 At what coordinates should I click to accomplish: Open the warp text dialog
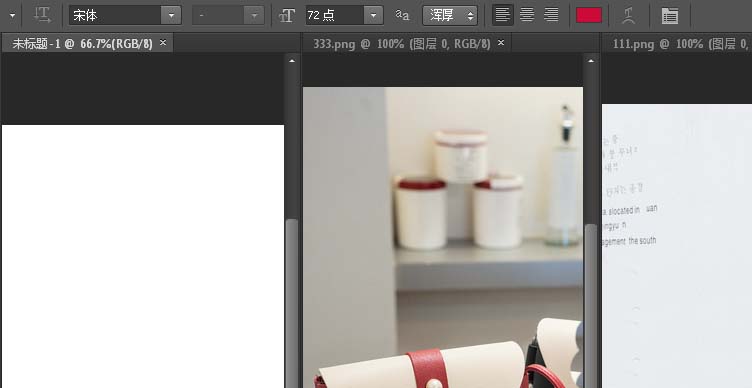[628, 15]
